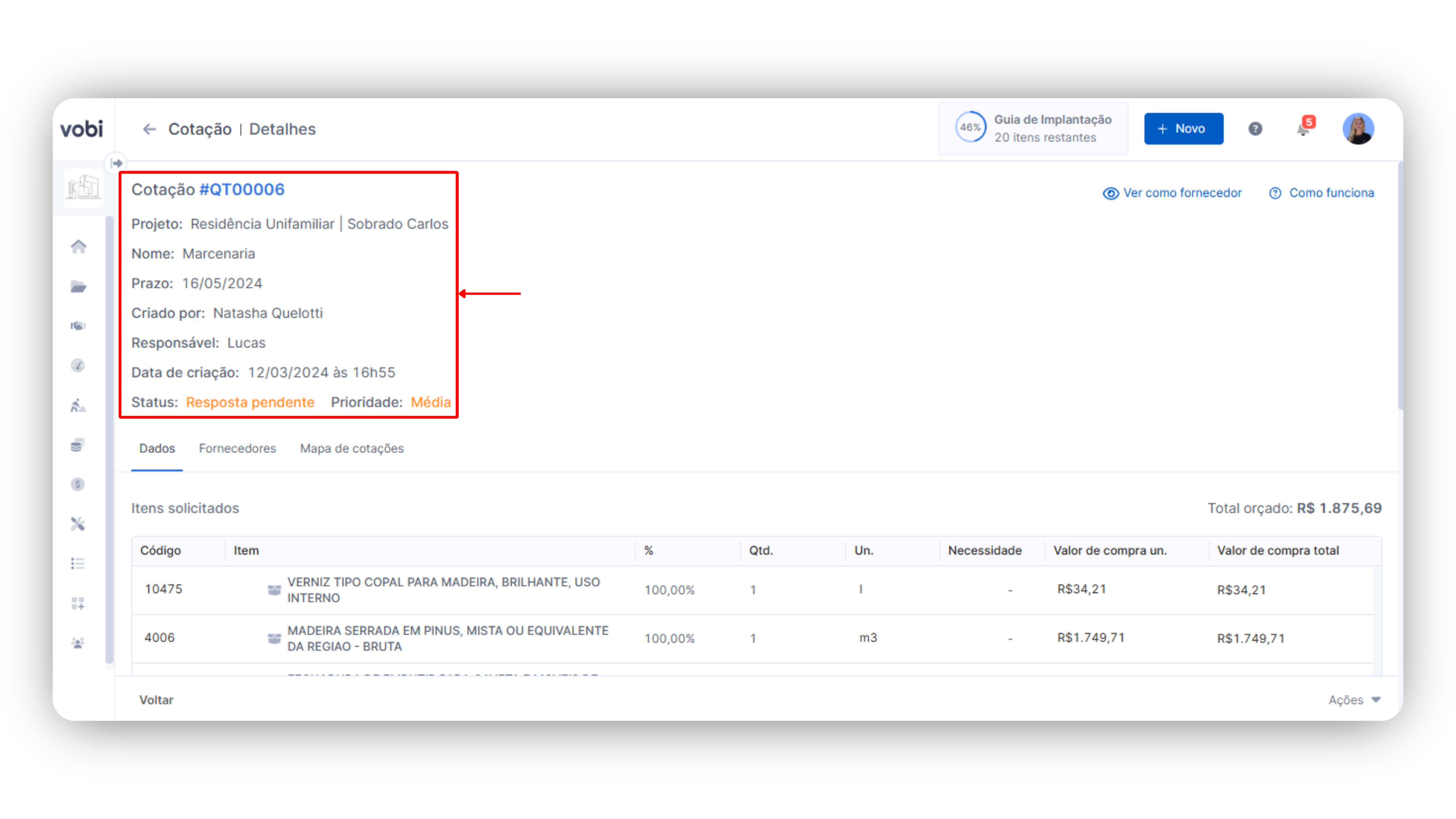Open the list icon in sidebar
The height and width of the screenshot is (819, 1456).
pos(78,563)
